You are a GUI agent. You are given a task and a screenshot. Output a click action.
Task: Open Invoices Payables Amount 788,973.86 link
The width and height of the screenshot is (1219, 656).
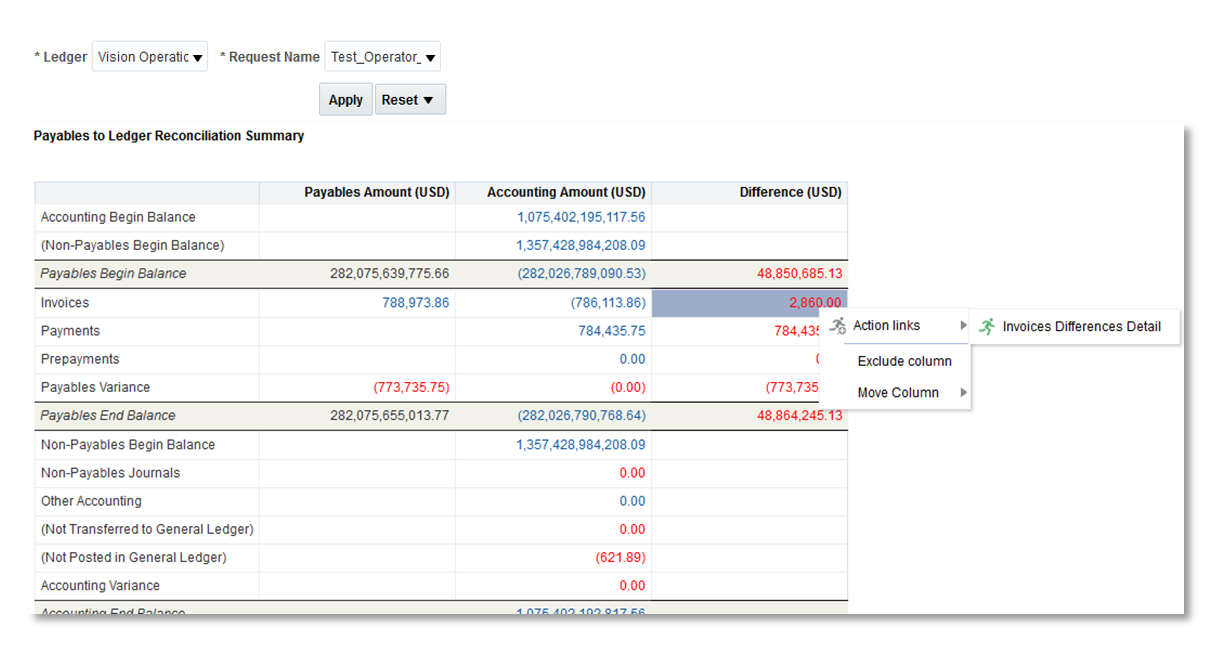pos(415,302)
